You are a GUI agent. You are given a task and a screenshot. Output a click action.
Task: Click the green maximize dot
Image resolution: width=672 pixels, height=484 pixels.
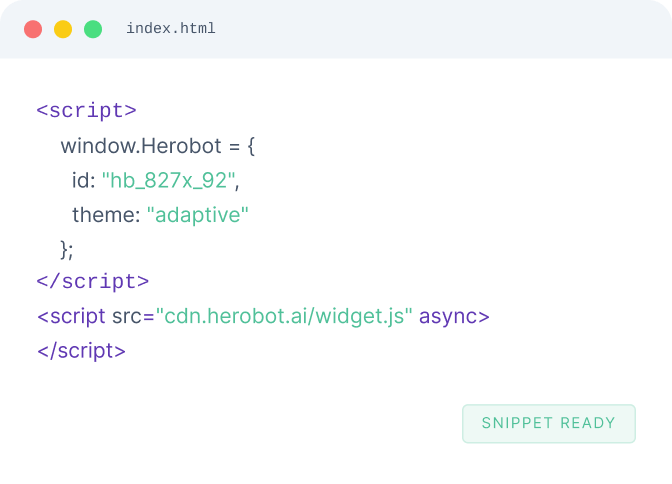click(x=93, y=29)
